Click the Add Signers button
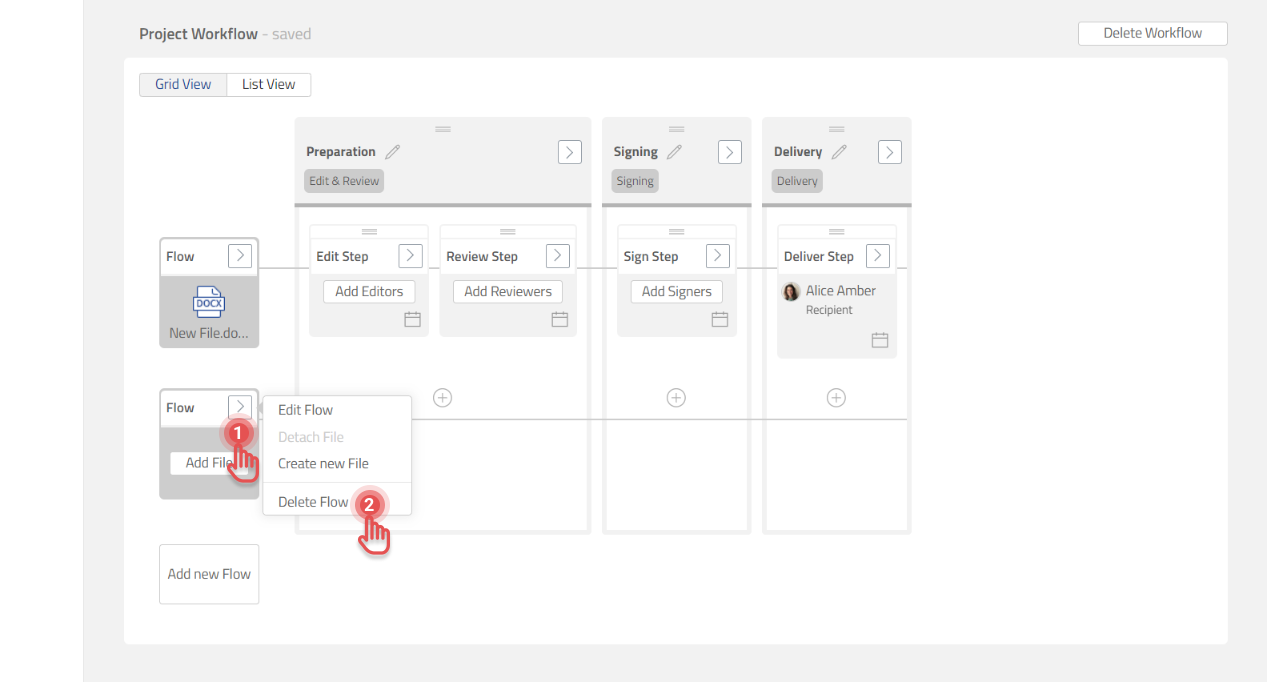 pos(677,292)
